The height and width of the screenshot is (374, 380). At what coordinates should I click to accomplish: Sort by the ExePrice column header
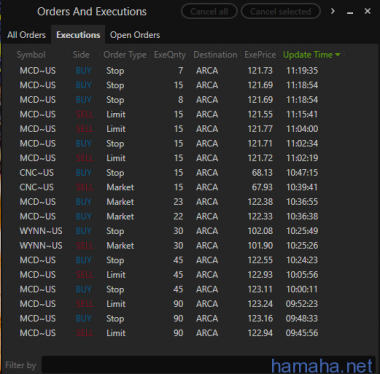260,55
